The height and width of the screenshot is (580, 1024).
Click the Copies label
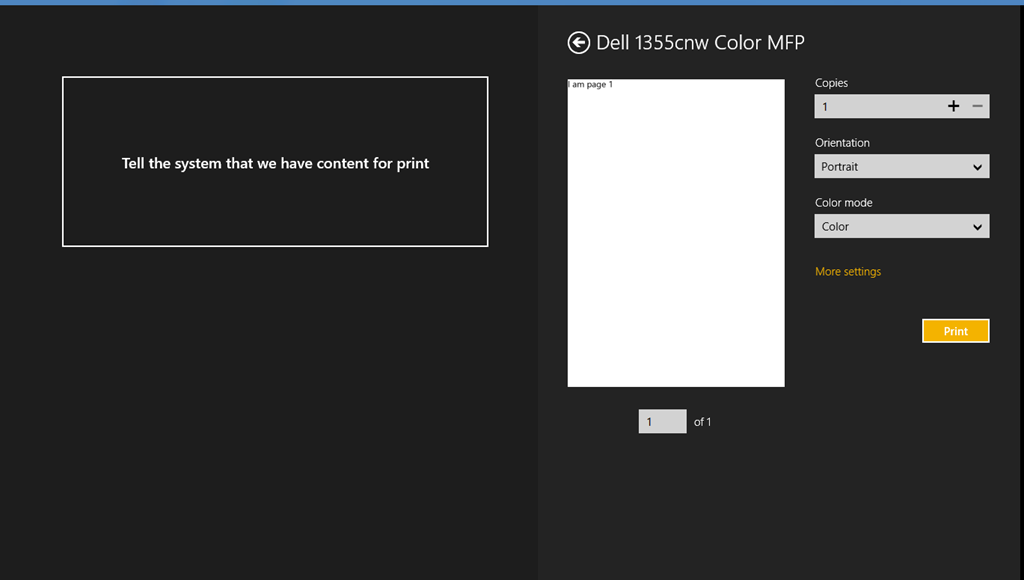(x=831, y=83)
